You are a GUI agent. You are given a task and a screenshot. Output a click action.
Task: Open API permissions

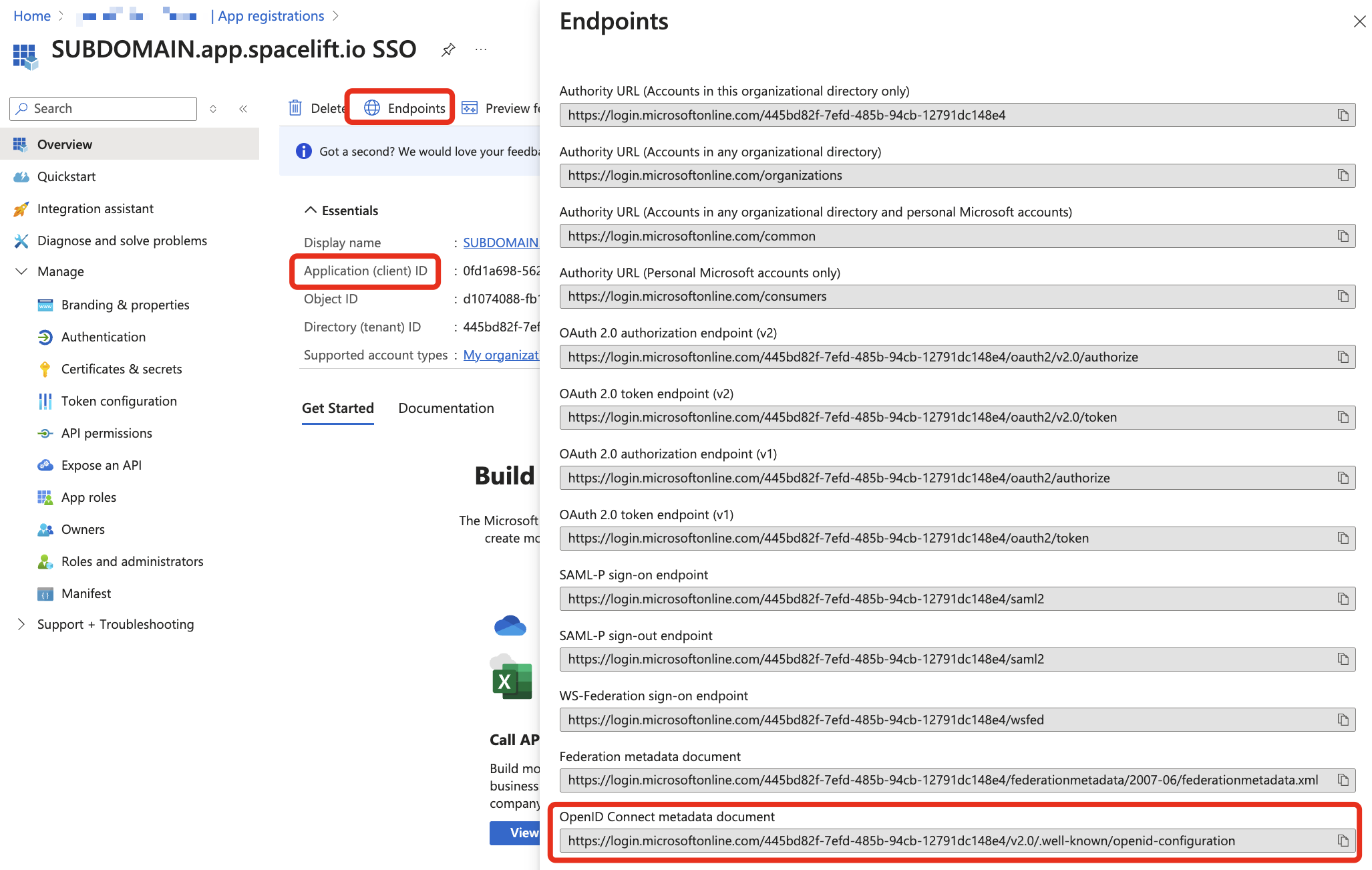[x=108, y=433]
